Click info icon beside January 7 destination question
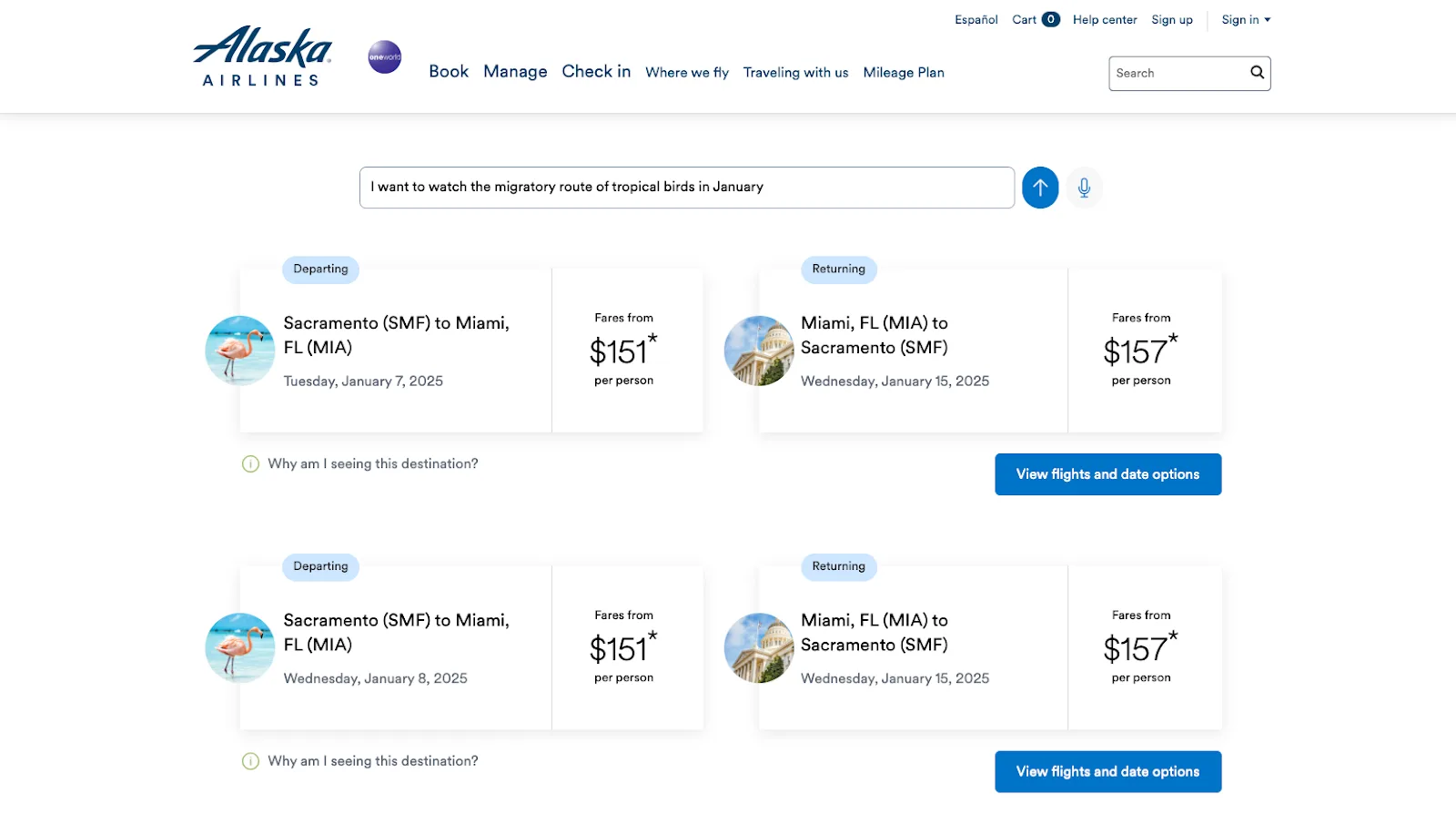1456x834 pixels. [x=250, y=464]
